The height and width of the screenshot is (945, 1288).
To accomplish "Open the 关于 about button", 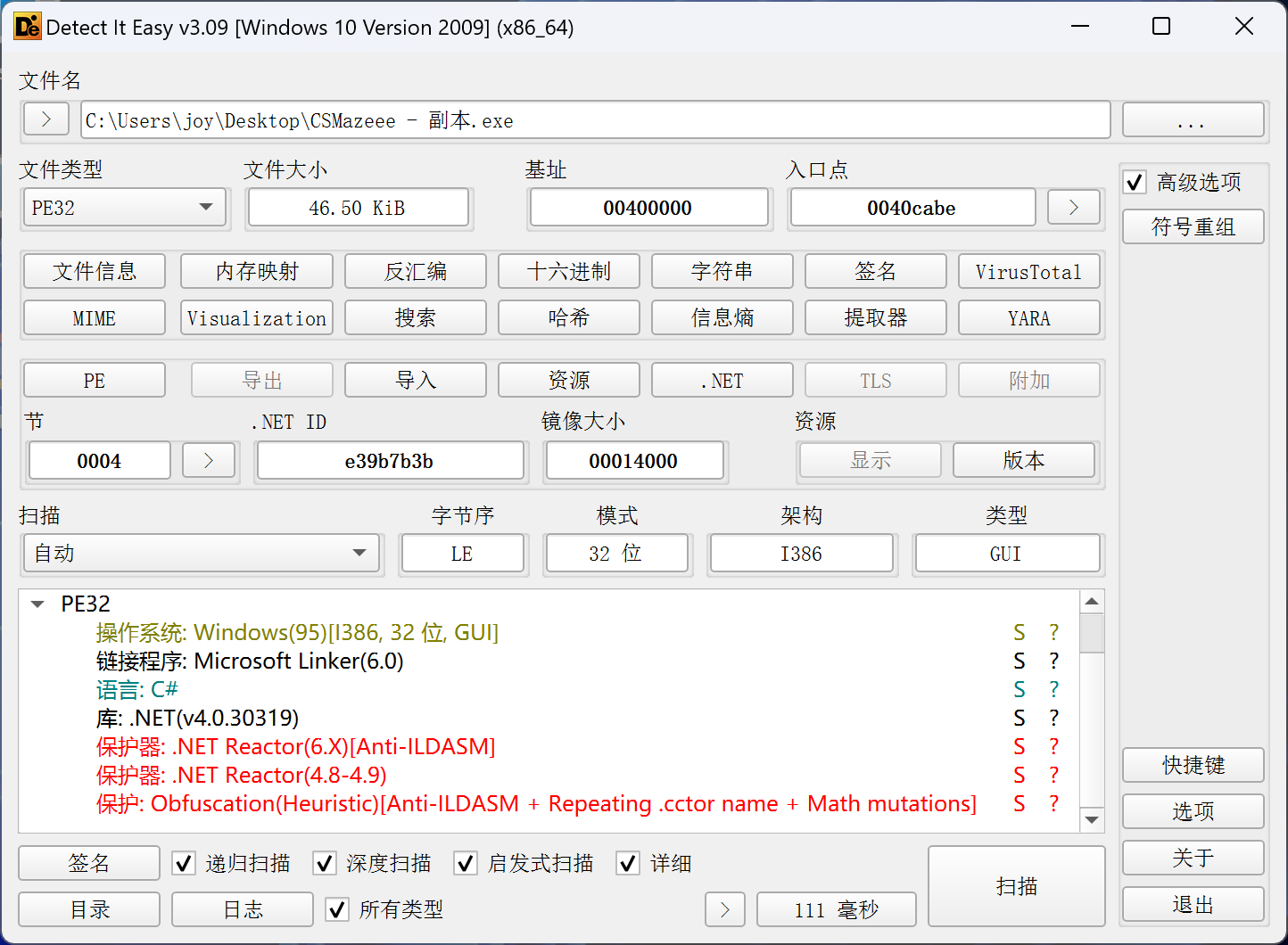I will (1193, 858).
